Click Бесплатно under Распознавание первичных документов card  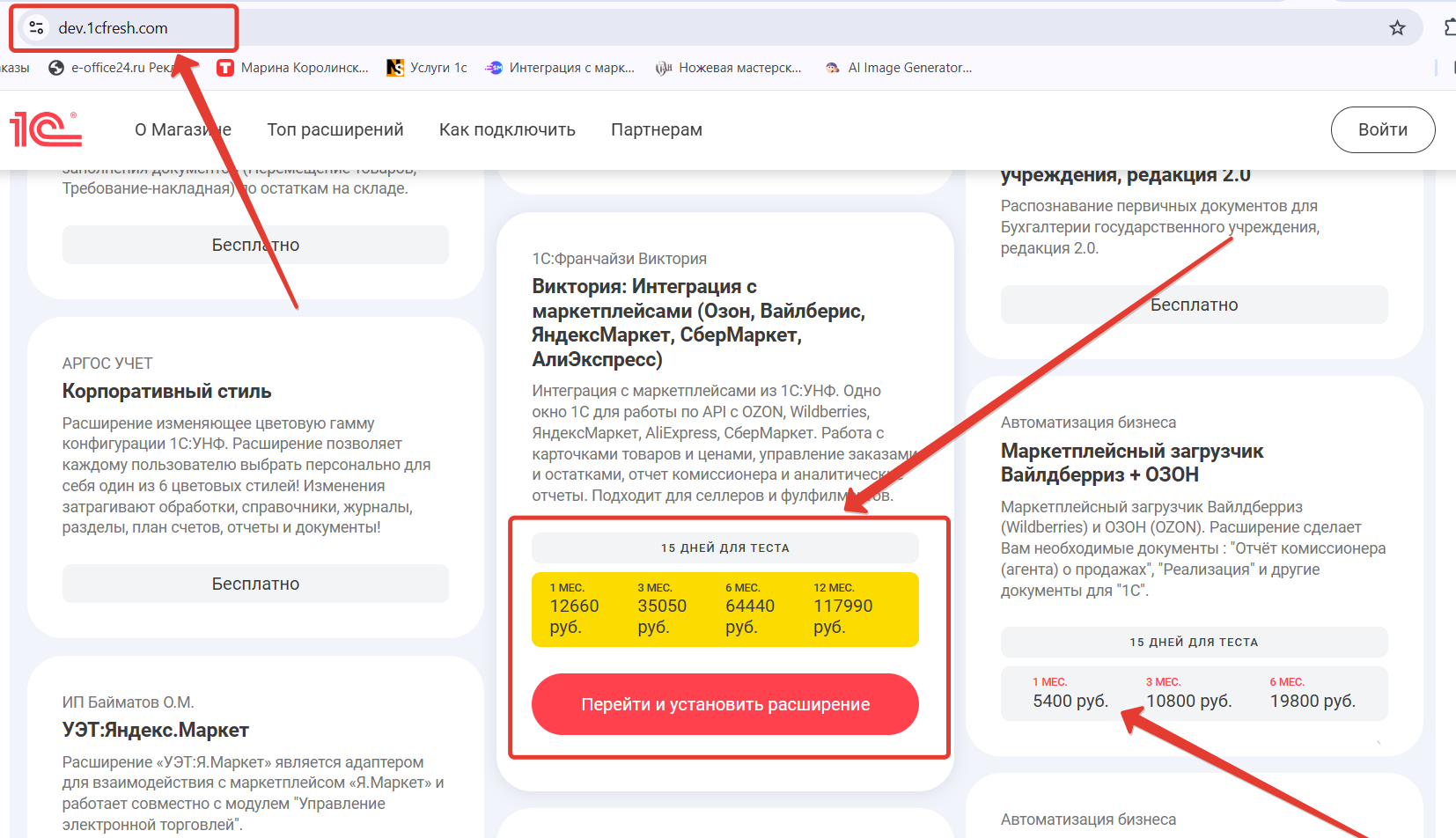tap(1195, 305)
